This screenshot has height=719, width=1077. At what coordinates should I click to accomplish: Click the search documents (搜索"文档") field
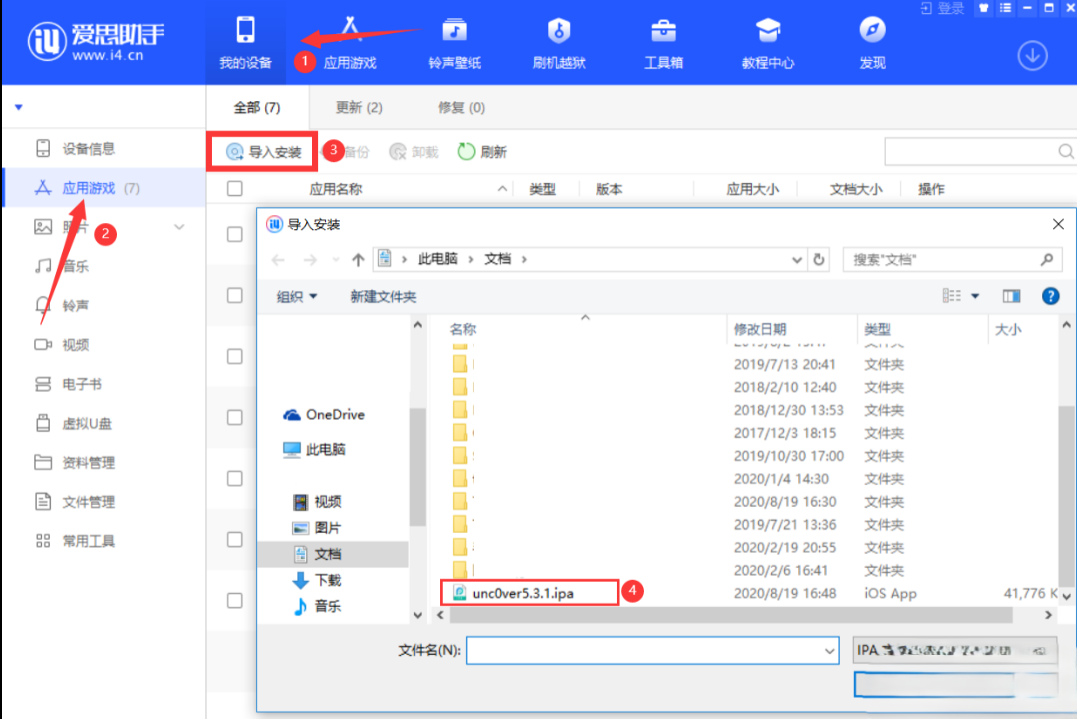click(952, 260)
